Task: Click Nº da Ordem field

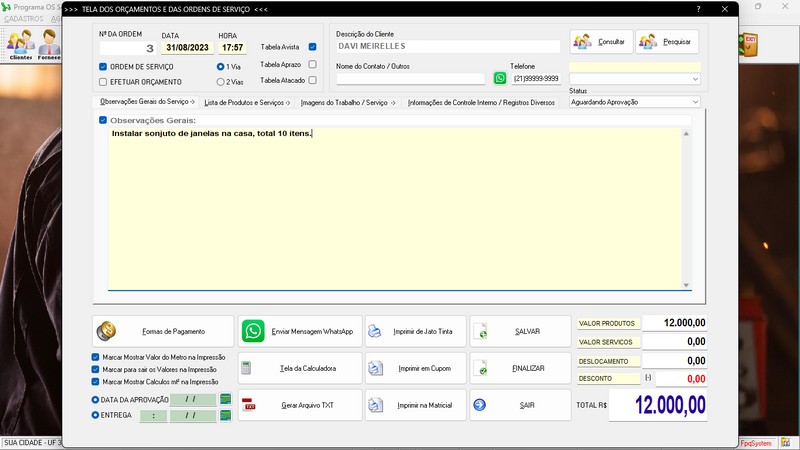Action: click(x=128, y=48)
